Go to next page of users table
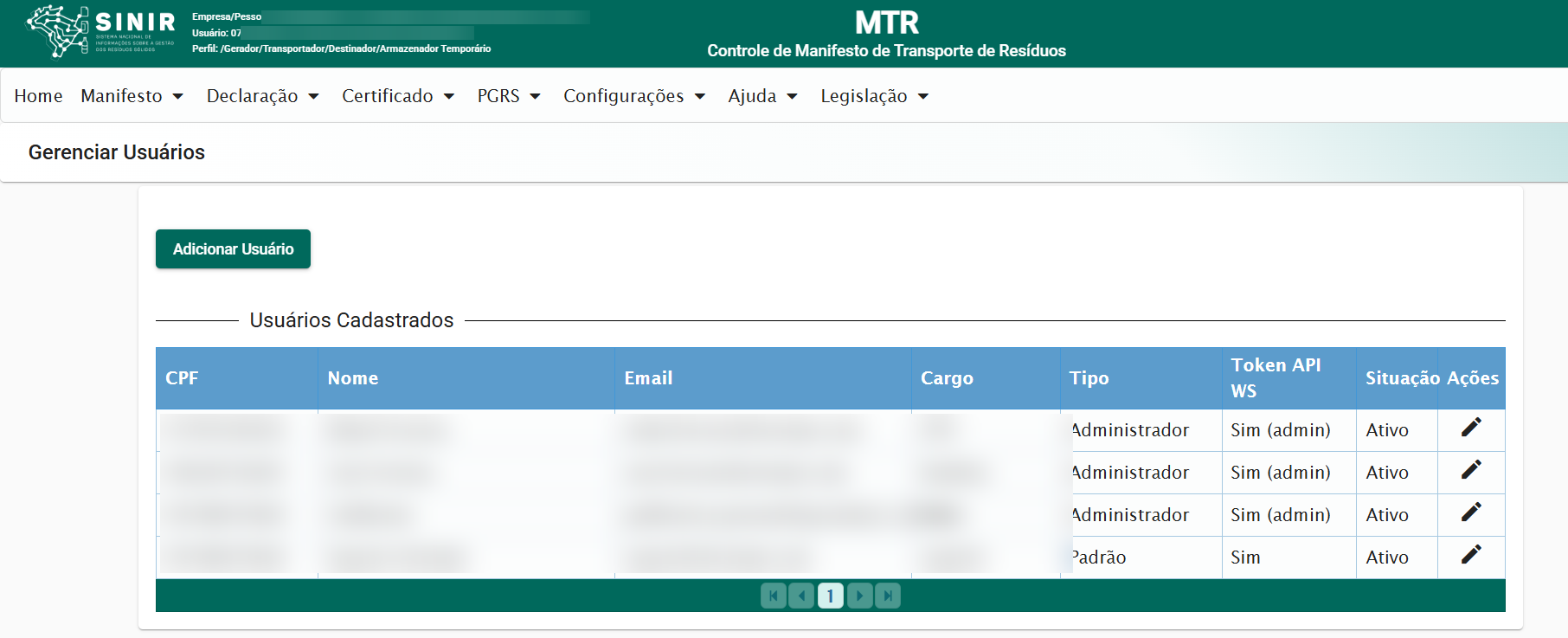This screenshot has height=638, width=1568. [x=859, y=596]
